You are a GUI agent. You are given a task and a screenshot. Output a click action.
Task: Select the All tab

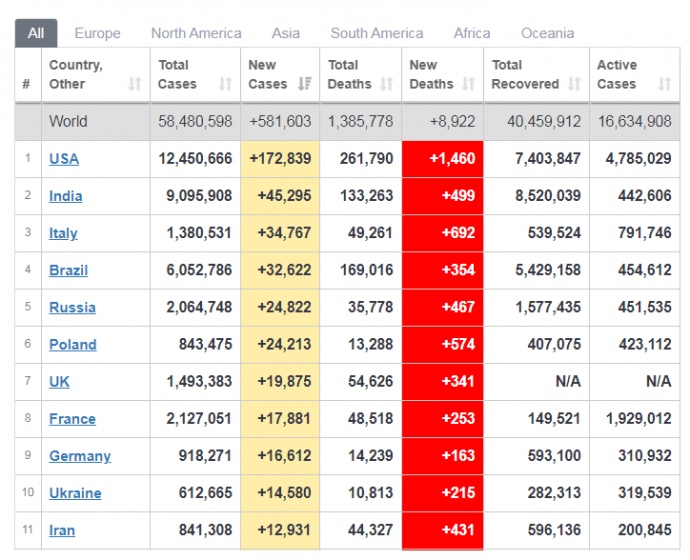point(36,33)
